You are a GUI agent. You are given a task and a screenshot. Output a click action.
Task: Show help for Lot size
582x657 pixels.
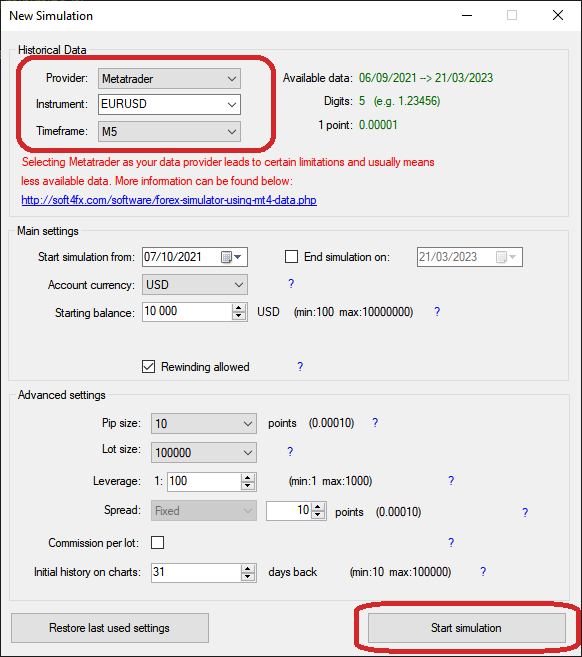point(290,452)
